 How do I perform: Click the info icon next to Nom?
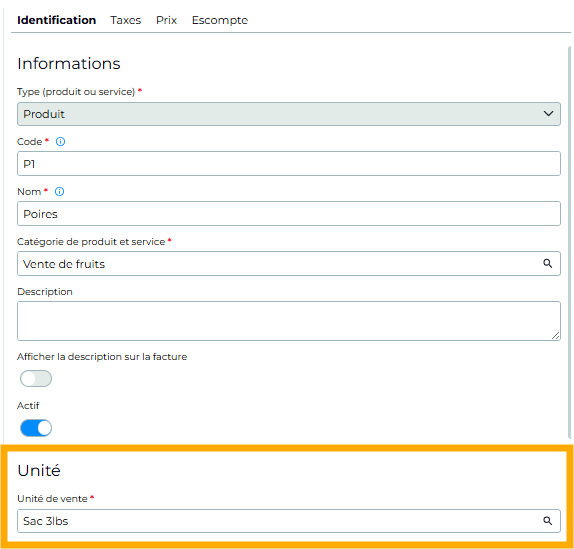tap(59, 191)
